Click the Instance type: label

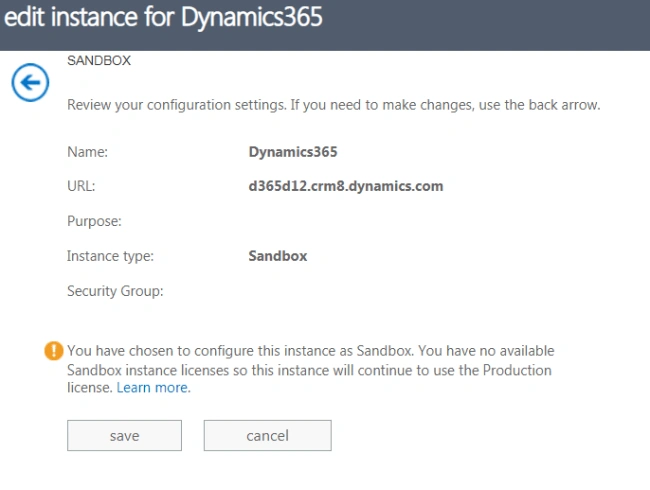point(110,256)
